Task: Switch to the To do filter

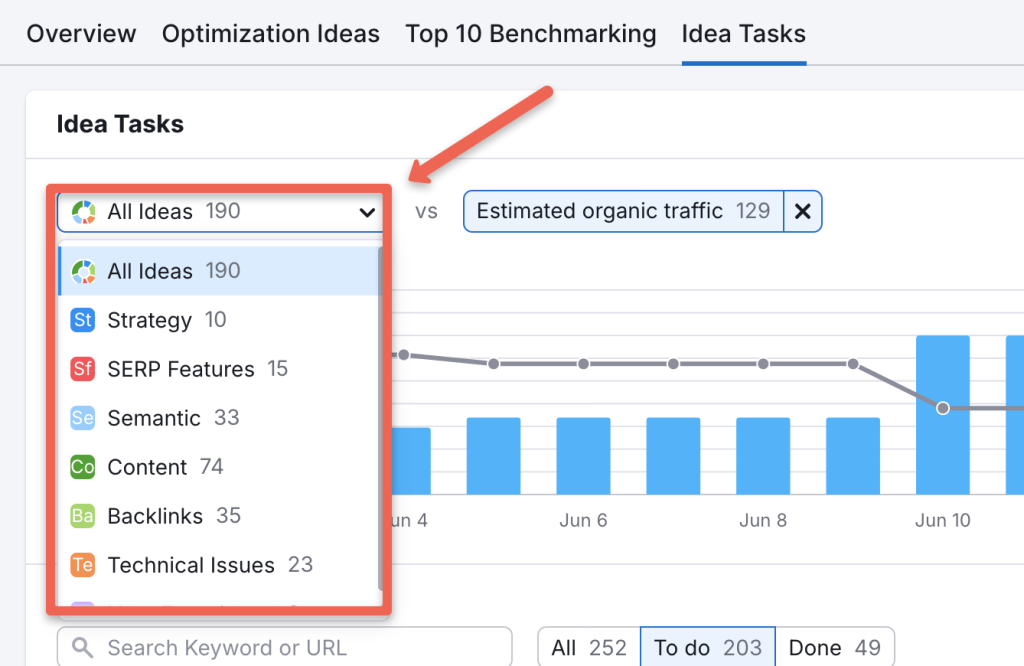Action: pyautogui.click(x=707, y=647)
